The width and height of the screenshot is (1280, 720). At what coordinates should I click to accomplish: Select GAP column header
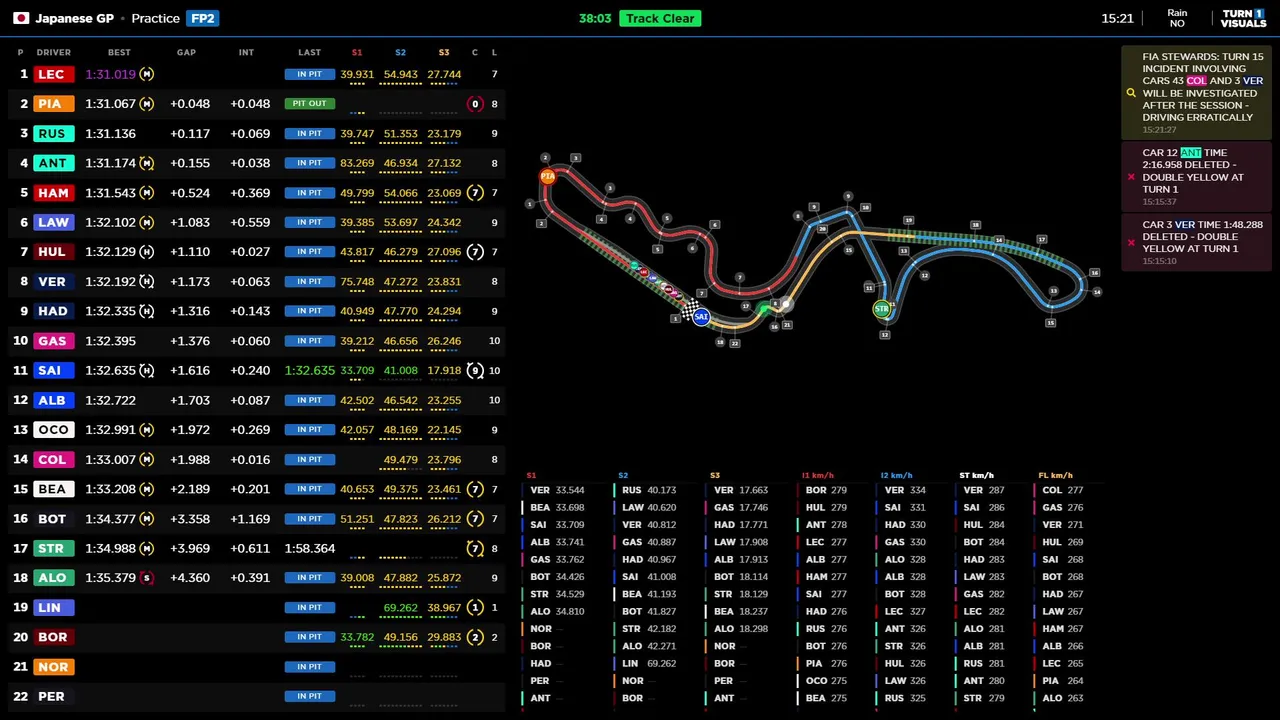(187, 52)
